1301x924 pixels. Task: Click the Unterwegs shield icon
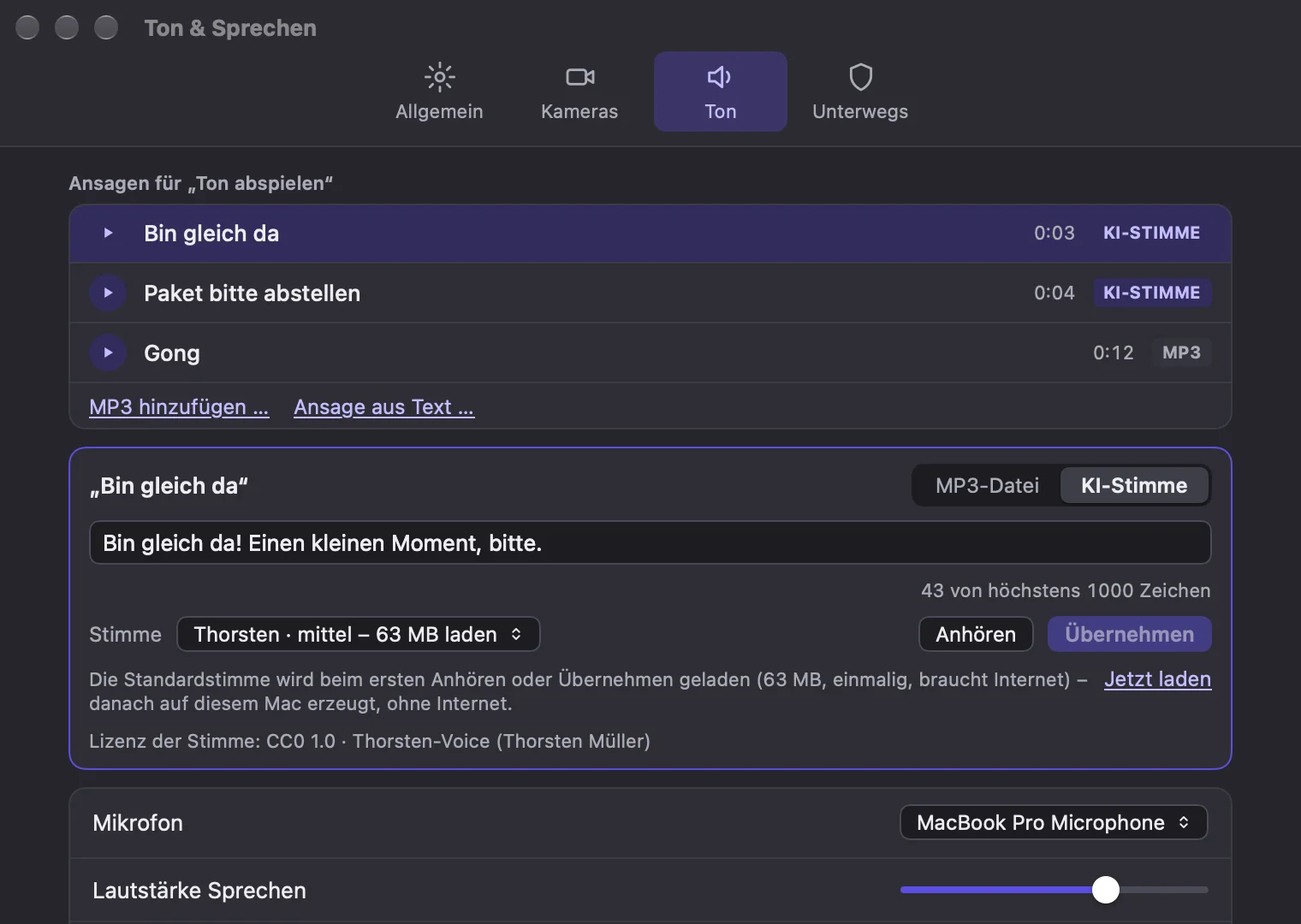860,77
